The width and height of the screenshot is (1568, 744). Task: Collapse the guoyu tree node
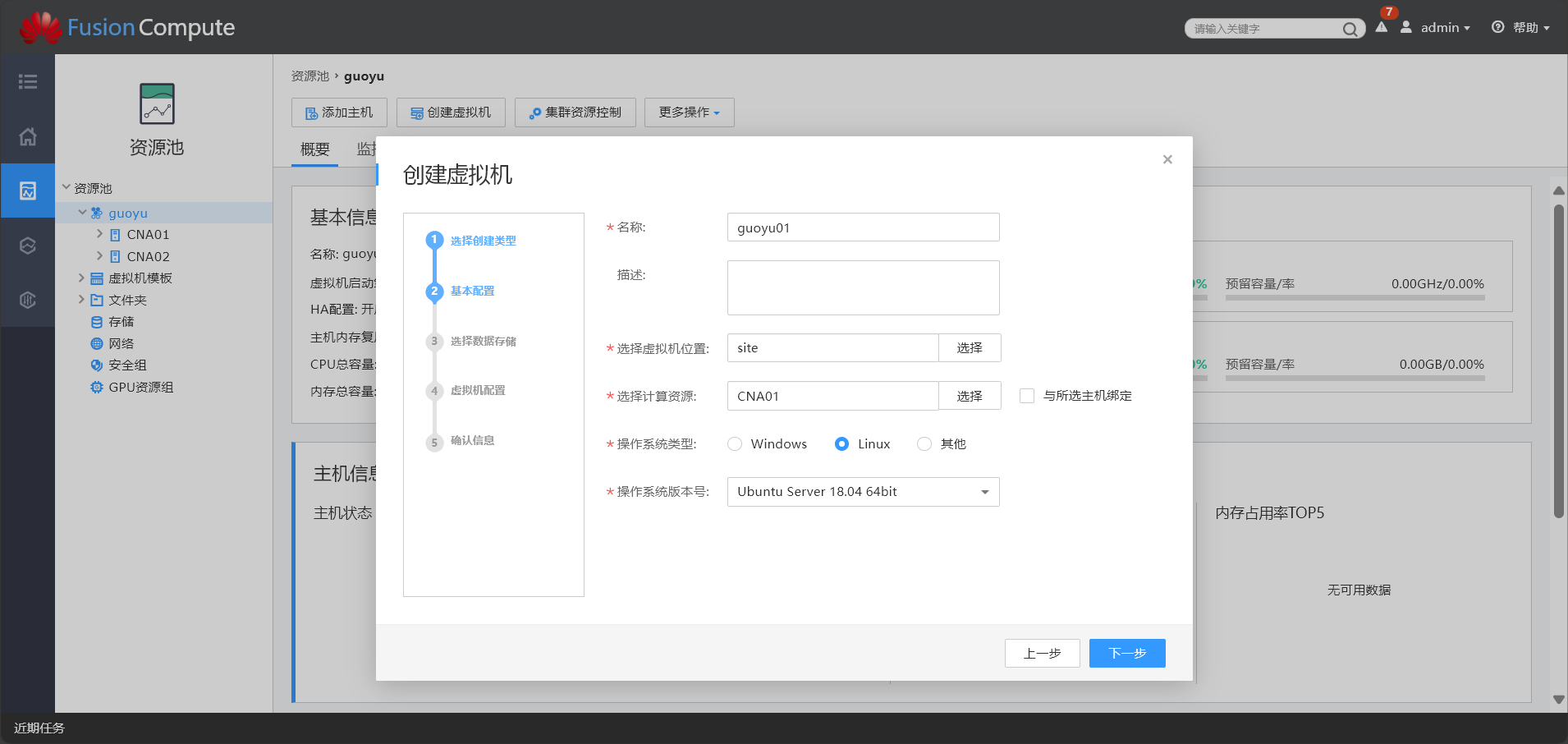(82, 212)
